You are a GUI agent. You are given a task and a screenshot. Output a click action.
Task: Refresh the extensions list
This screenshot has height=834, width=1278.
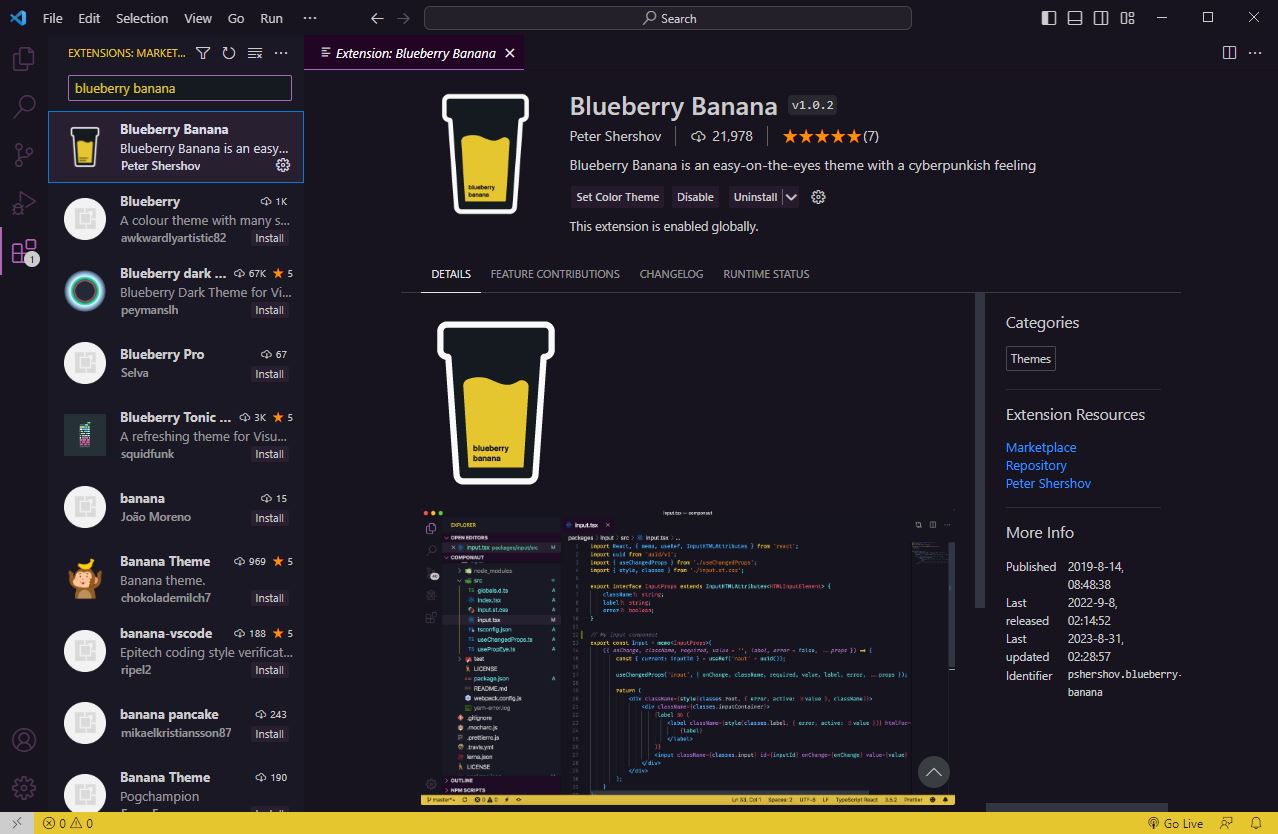(x=229, y=53)
